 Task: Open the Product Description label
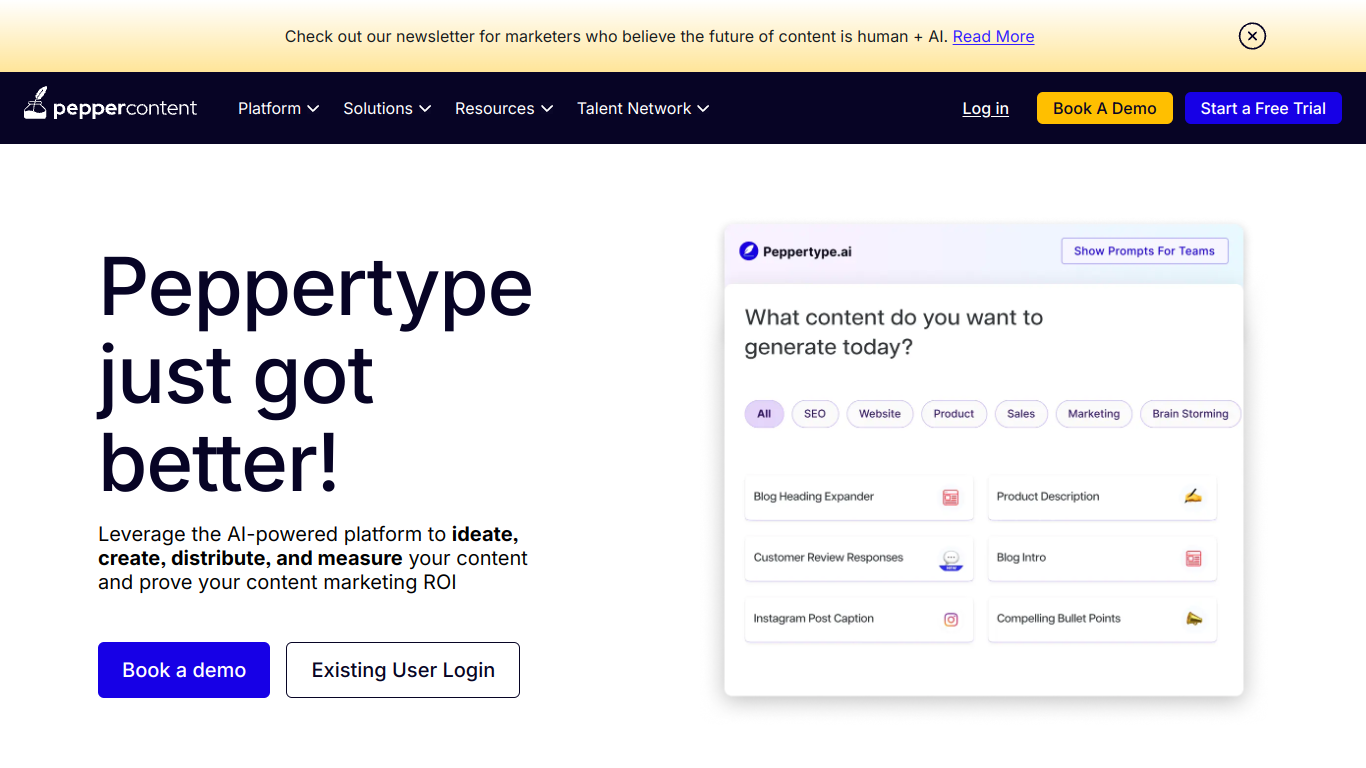(1048, 496)
